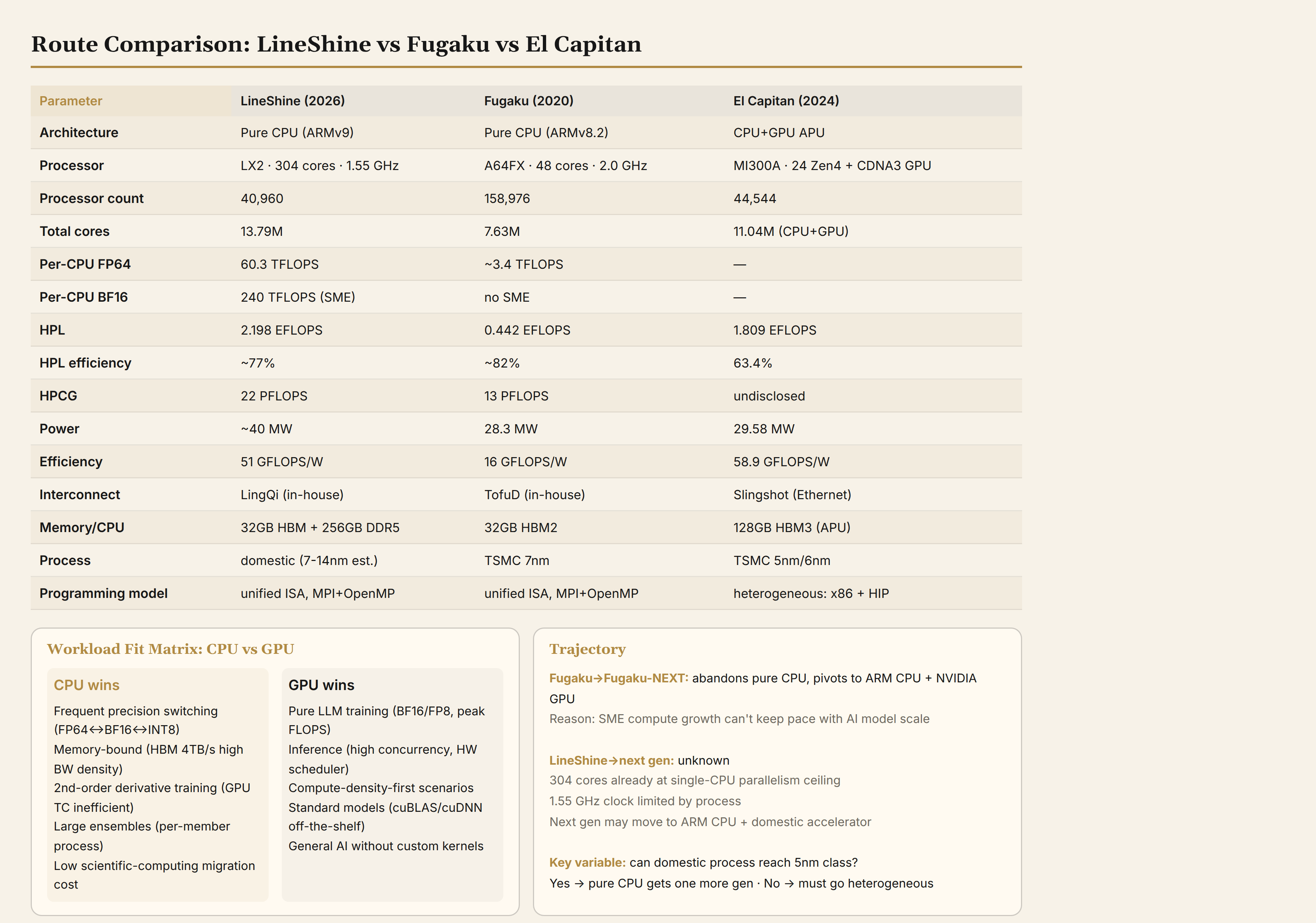Click the Pure CPU (ARMv8.2) cell
Image resolution: width=1316 pixels, height=923 pixels.
(546, 132)
